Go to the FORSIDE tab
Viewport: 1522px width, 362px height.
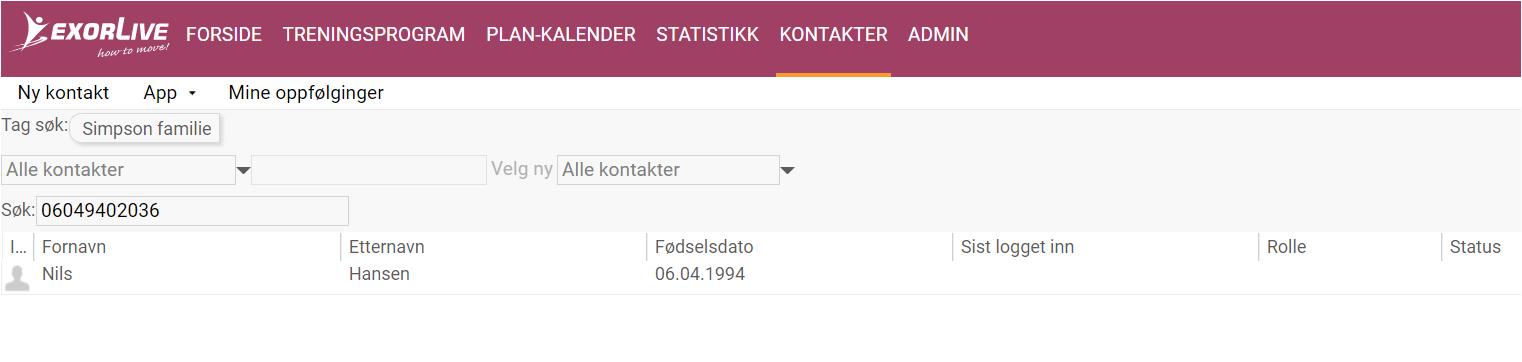pos(224,35)
